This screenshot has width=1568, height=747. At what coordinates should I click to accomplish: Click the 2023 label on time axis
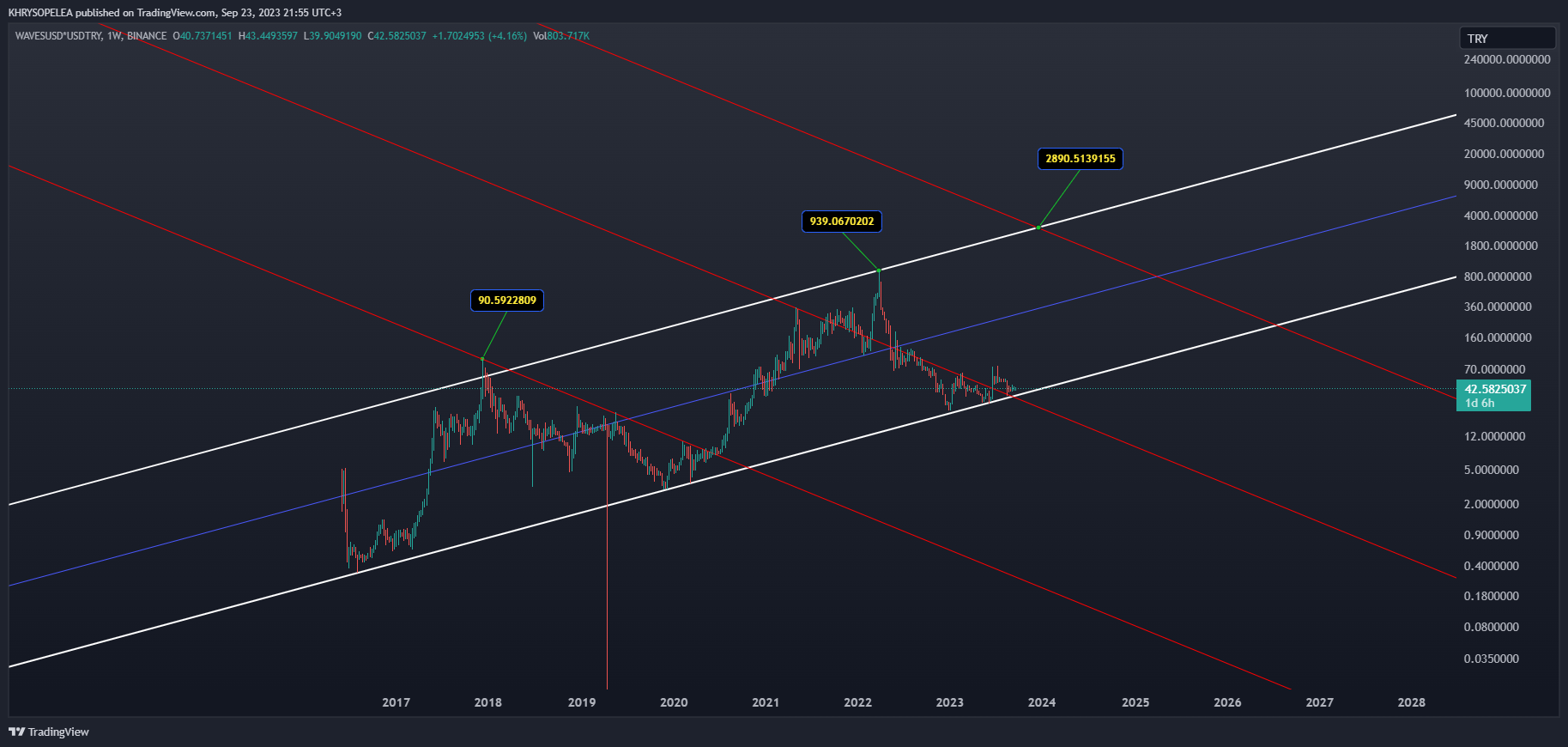click(950, 702)
